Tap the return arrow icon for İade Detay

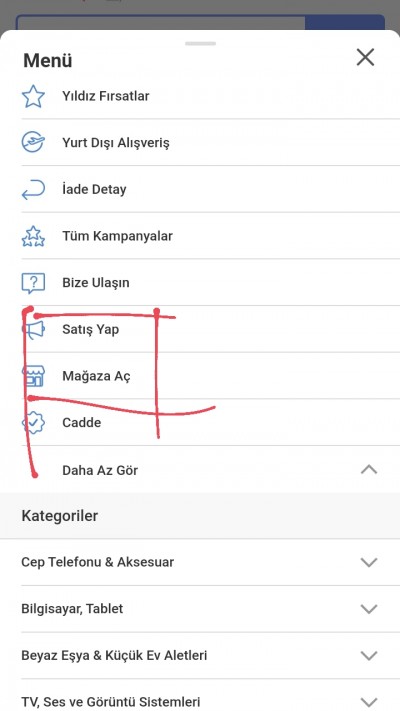tap(33, 190)
